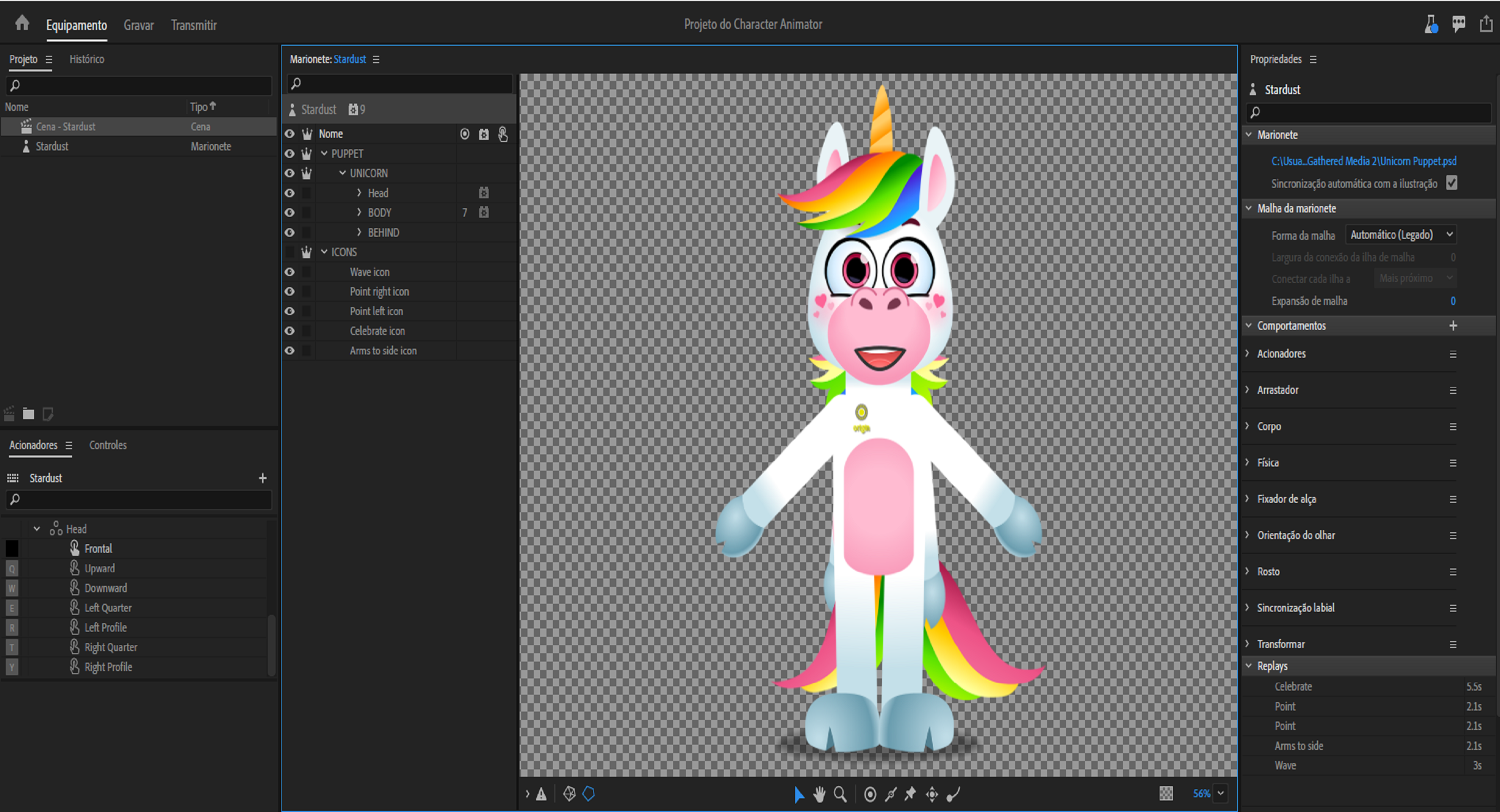Open the Histórico tab

click(x=86, y=59)
